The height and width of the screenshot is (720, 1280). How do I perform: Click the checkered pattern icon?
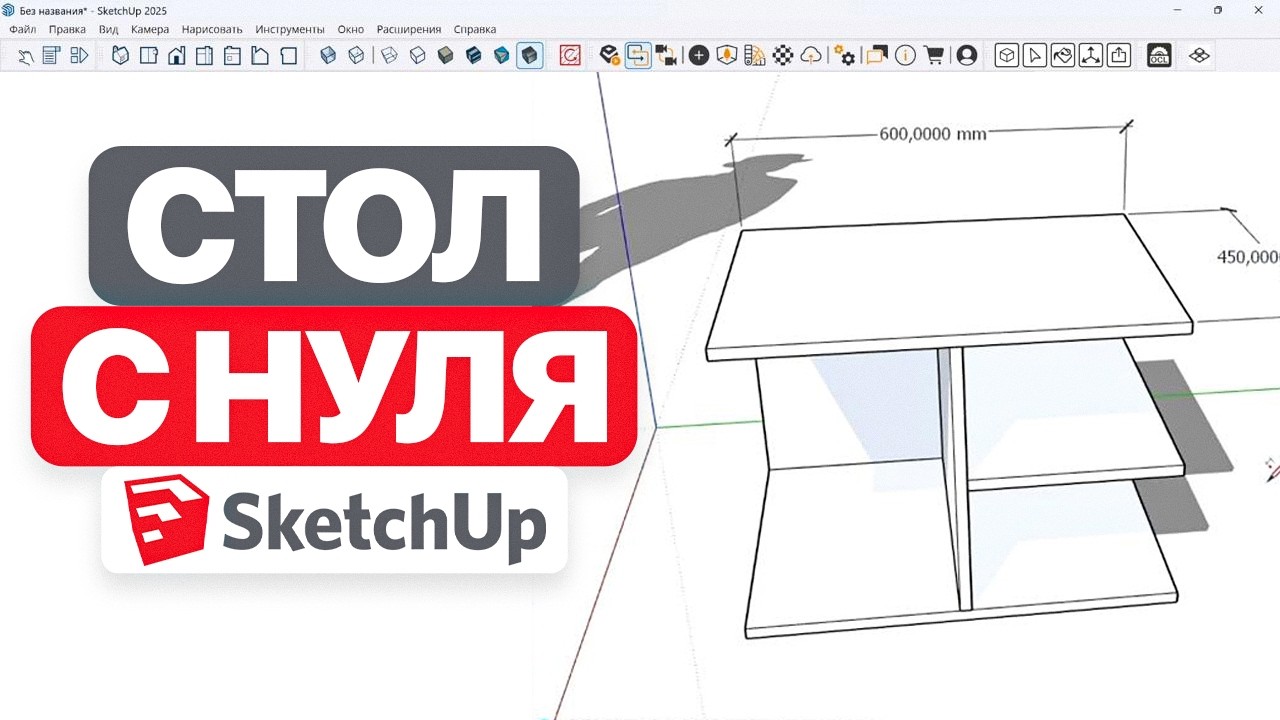point(784,56)
